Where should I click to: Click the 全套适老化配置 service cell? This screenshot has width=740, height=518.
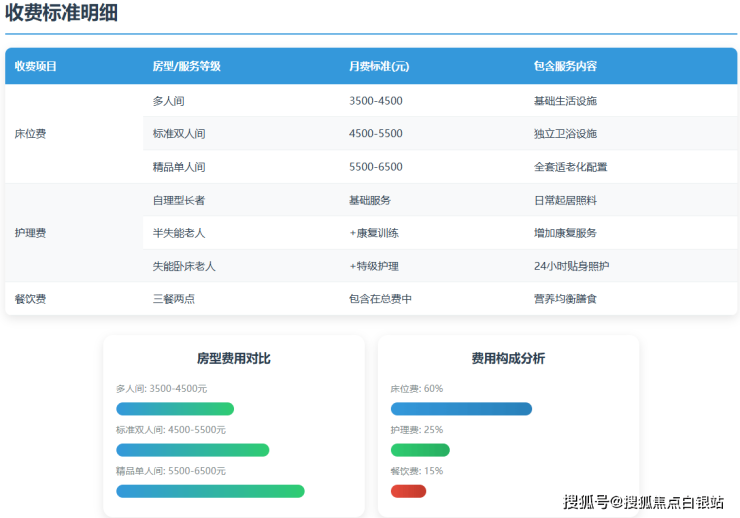(570, 167)
